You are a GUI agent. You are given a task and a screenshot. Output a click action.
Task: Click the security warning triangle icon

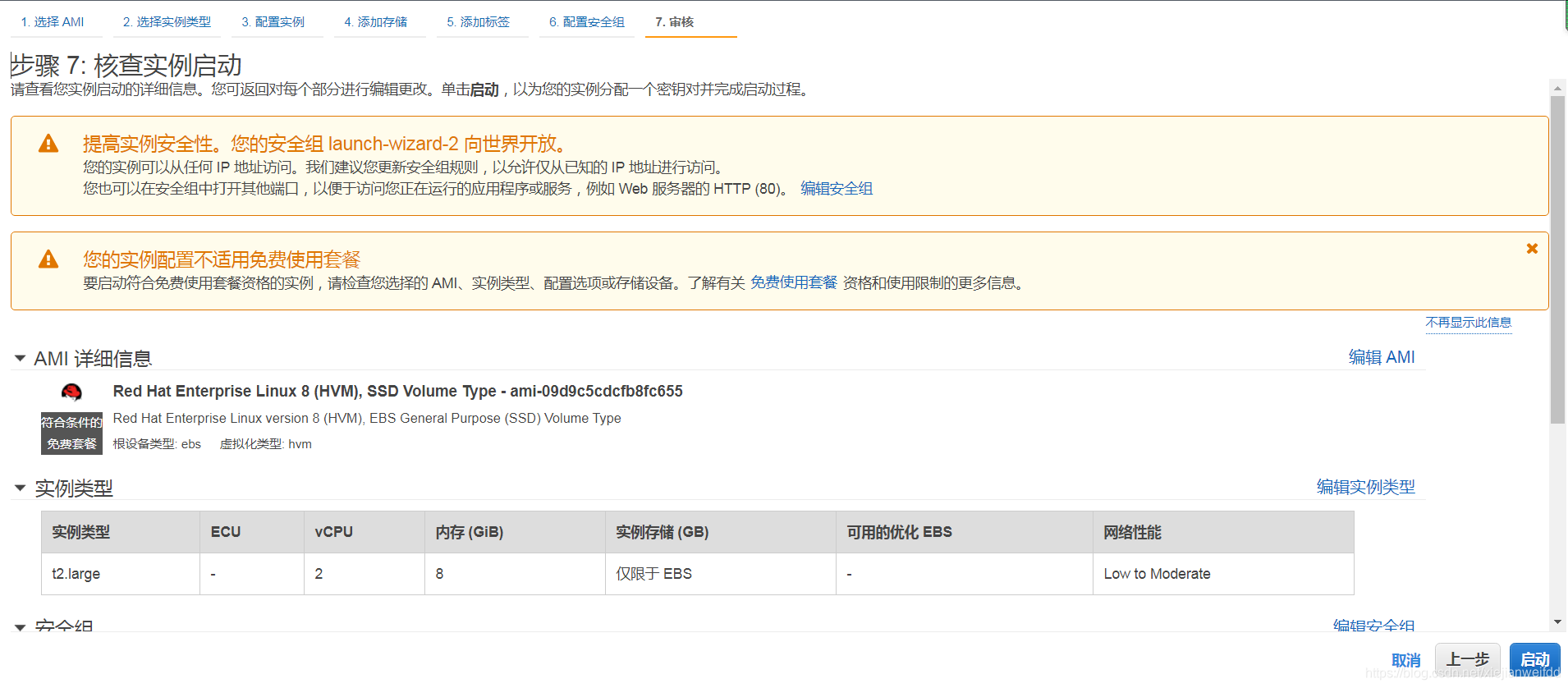pos(48,144)
